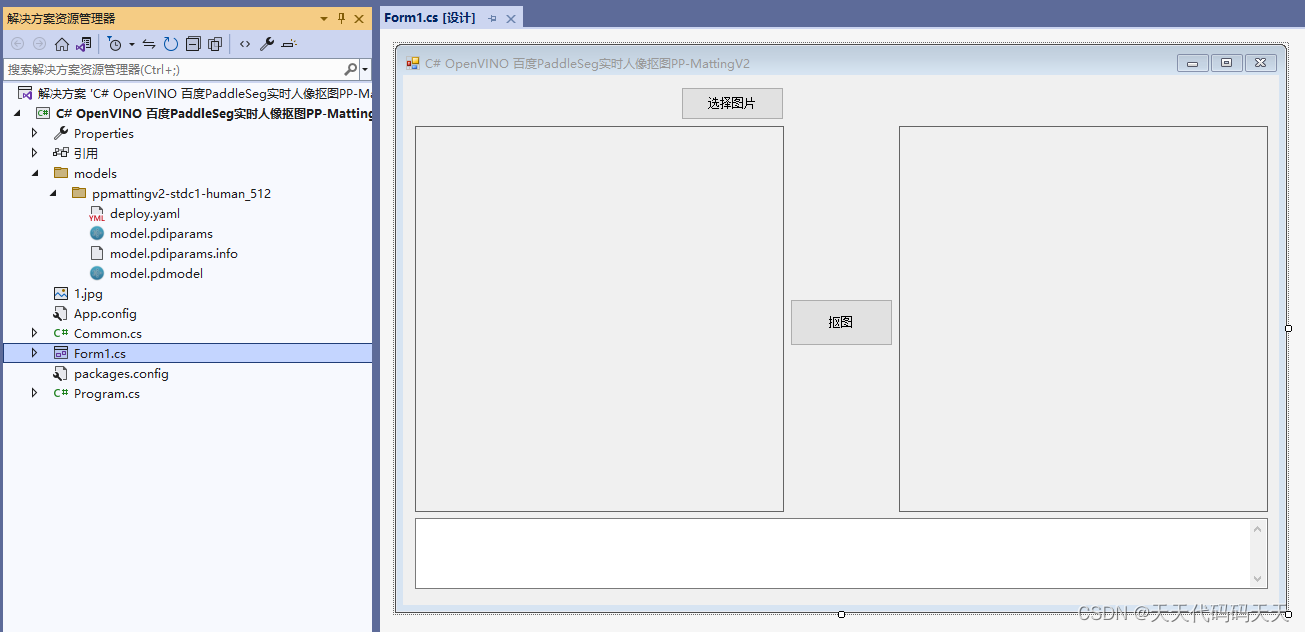1305x632 pixels.
Task: Toggle the pending changes filter clock icon
Action: pos(114,44)
